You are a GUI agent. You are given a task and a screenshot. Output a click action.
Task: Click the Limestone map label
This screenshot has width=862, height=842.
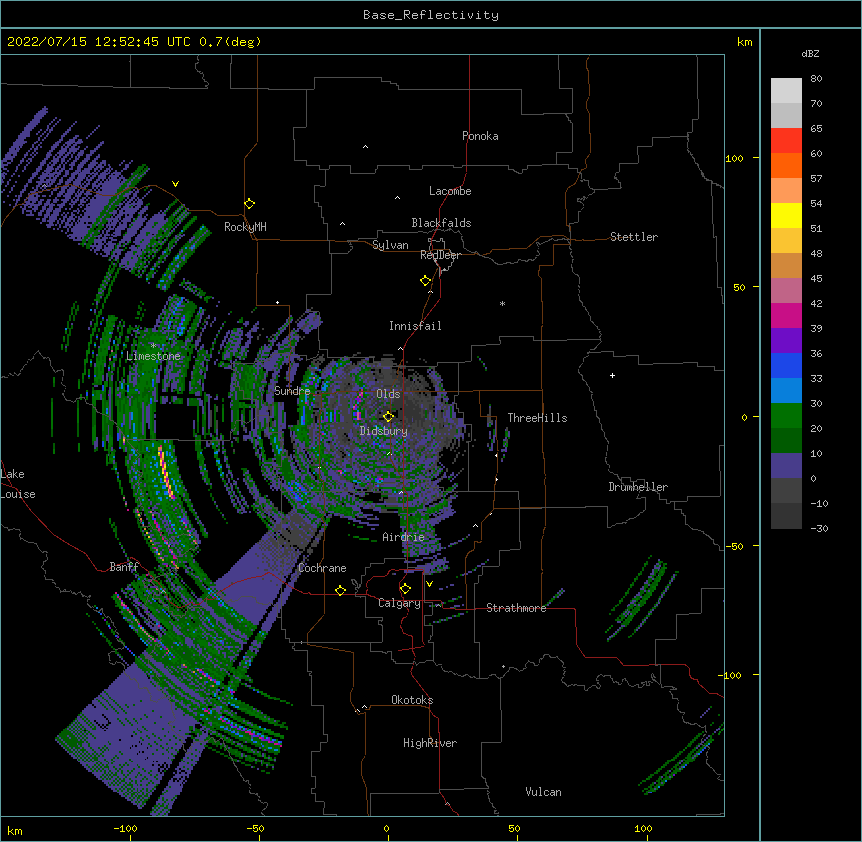point(153,356)
